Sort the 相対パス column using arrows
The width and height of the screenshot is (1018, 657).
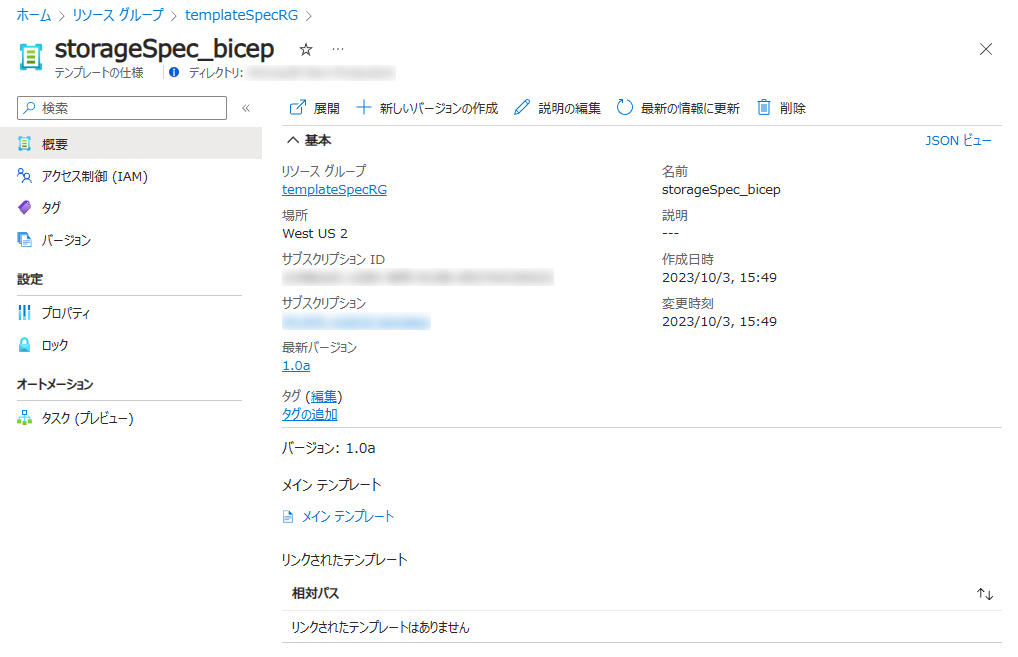(985, 594)
